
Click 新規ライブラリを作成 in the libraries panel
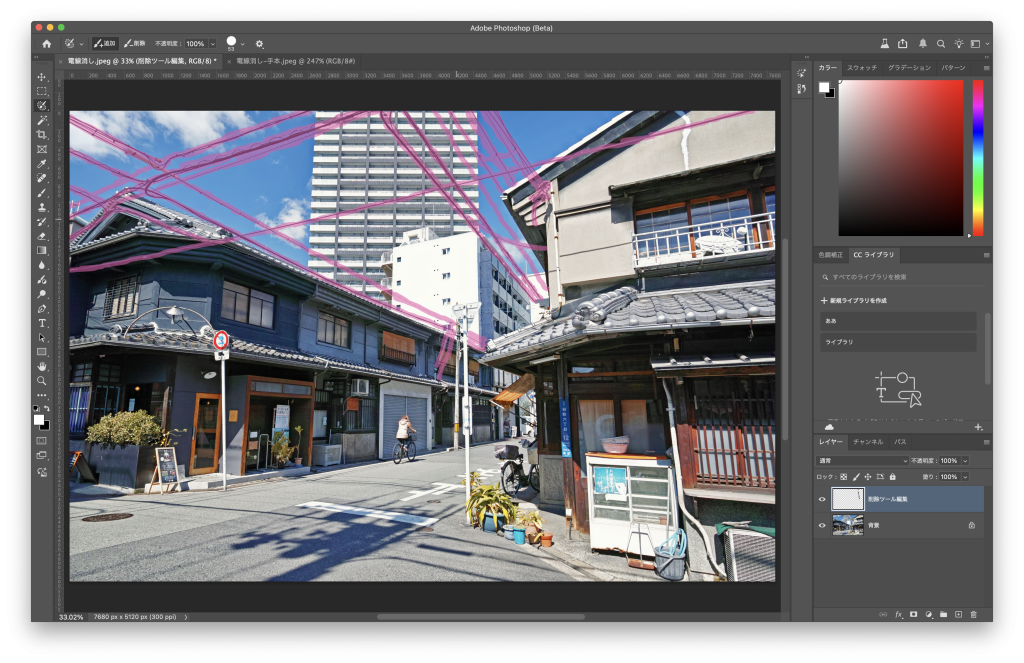coord(855,300)
